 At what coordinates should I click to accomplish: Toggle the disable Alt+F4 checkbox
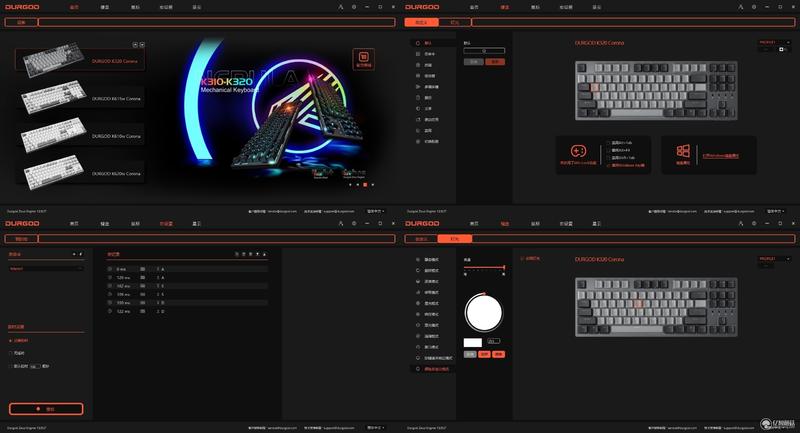(608, 150)
